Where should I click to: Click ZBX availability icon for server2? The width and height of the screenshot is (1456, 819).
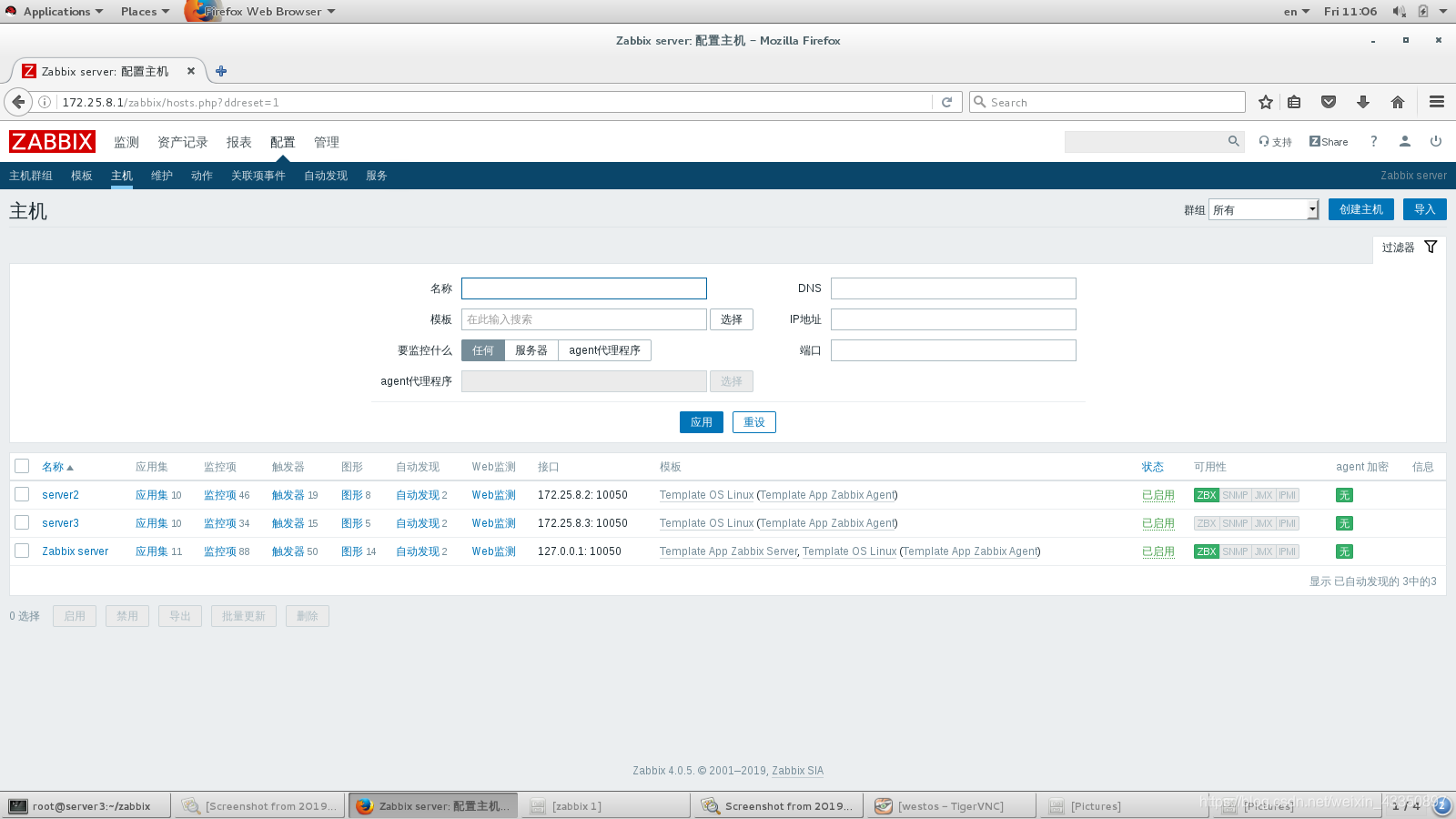tap(1207, 495)
